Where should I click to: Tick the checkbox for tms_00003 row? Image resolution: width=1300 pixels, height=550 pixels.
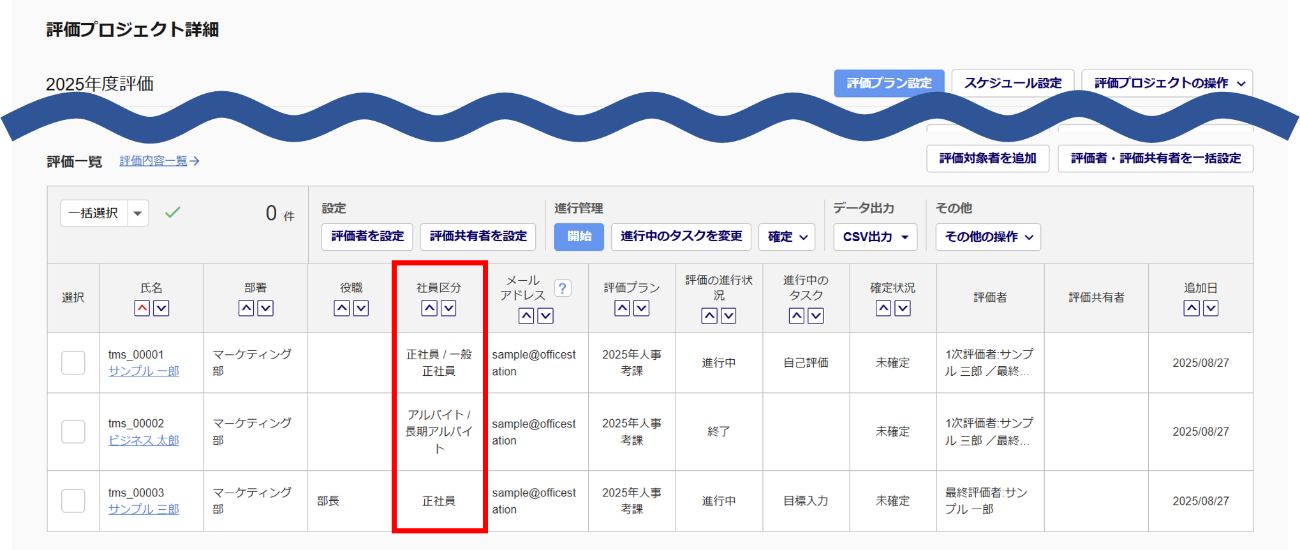[x=73, y=500]
